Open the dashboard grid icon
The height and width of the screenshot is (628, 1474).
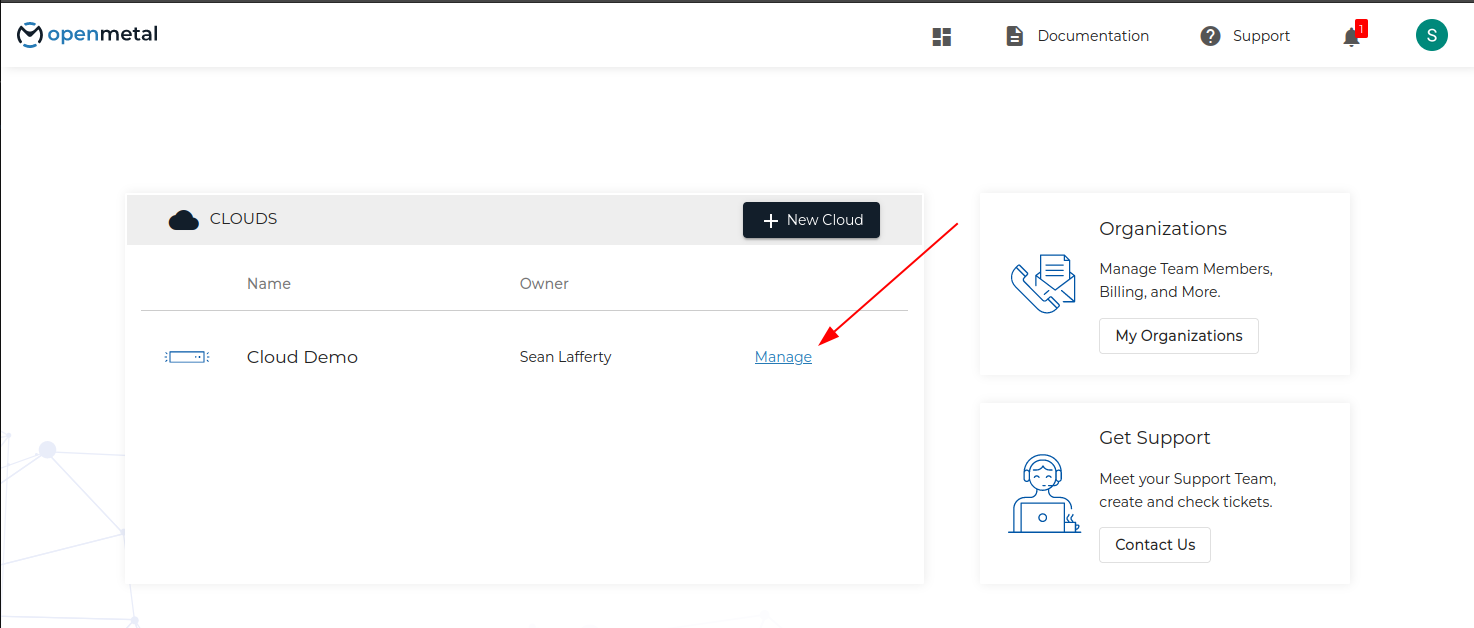941,37
